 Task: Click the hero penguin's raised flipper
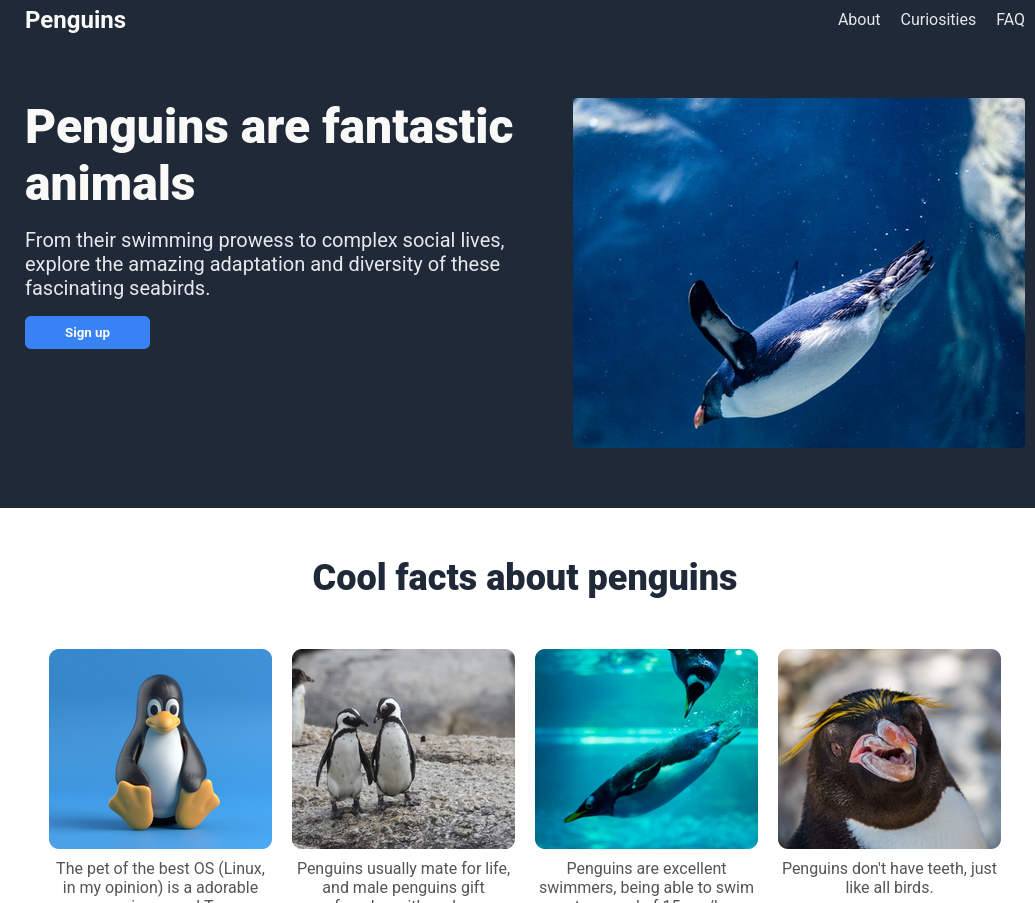[719, 322]
